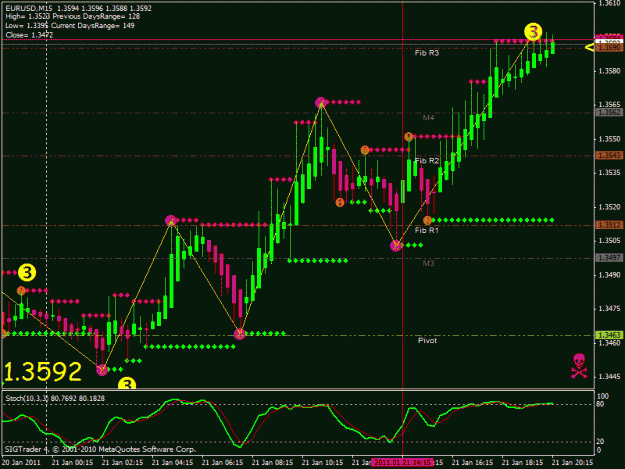Click the stochastic 20 level scale label
The width and height of the screenshot is (625, 469).
click(x=601, y=442)
